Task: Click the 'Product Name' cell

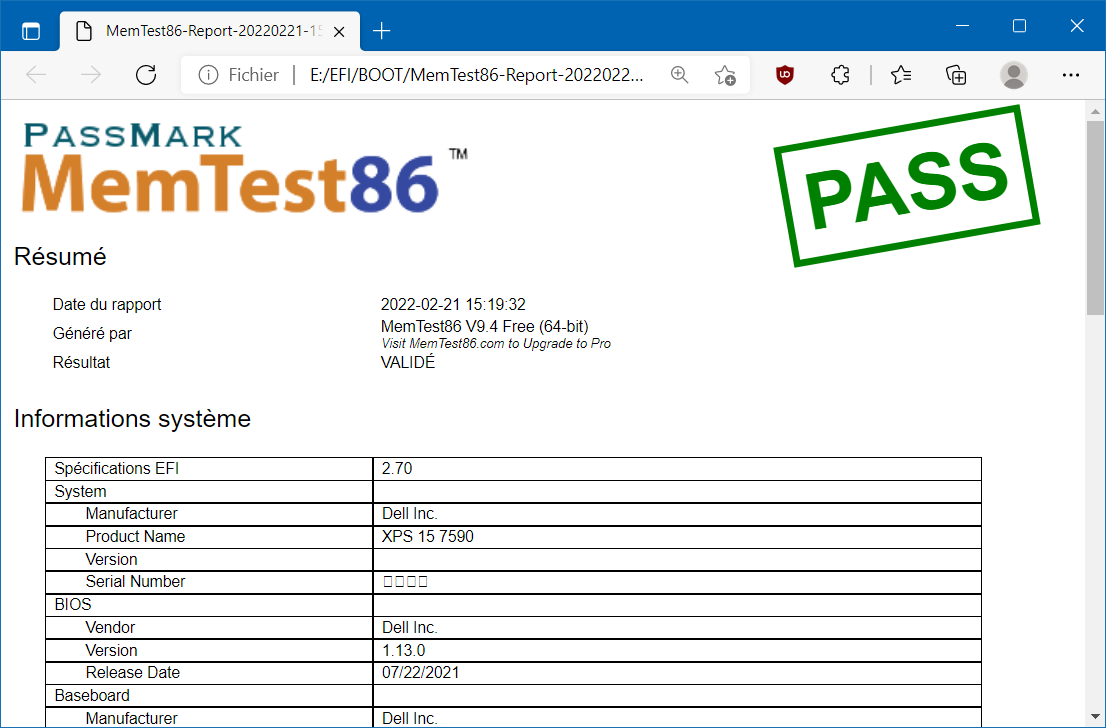Action: point(209,536)
